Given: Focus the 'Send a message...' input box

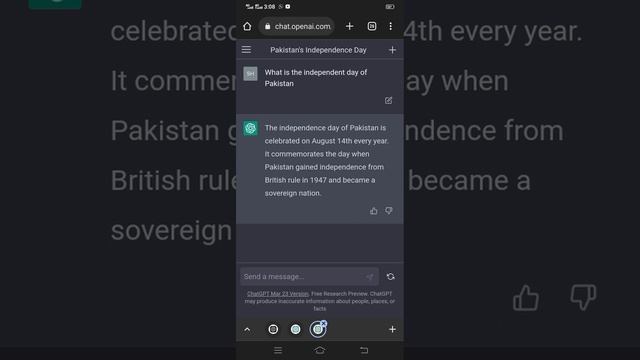Looking at the screenshot, I should pyautogui.click(x=309, y=277).
